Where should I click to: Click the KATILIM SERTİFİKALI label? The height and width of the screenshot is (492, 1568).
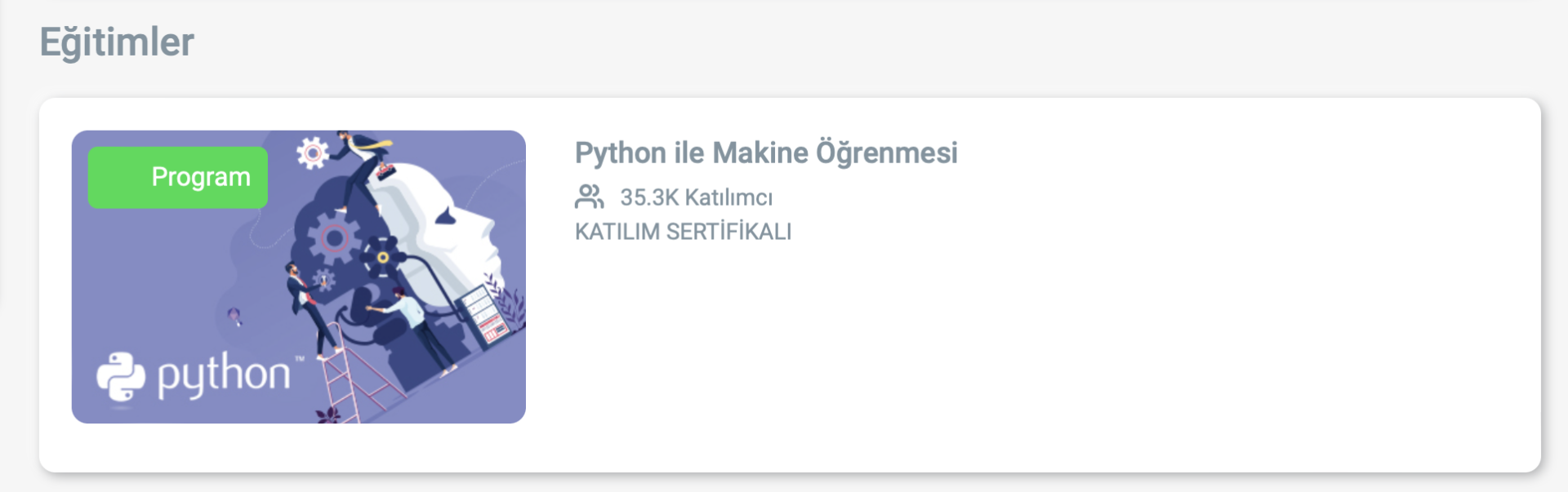tap(683, 232)
